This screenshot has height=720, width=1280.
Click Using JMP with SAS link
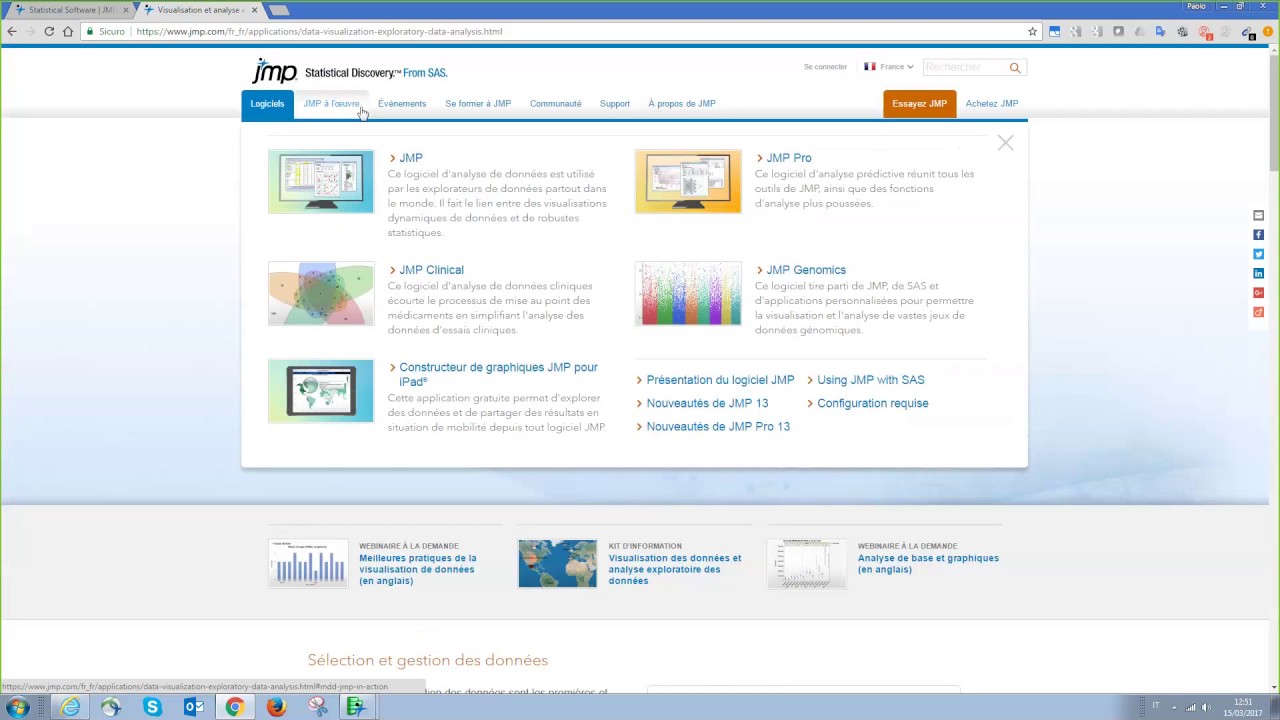point(870,380)
